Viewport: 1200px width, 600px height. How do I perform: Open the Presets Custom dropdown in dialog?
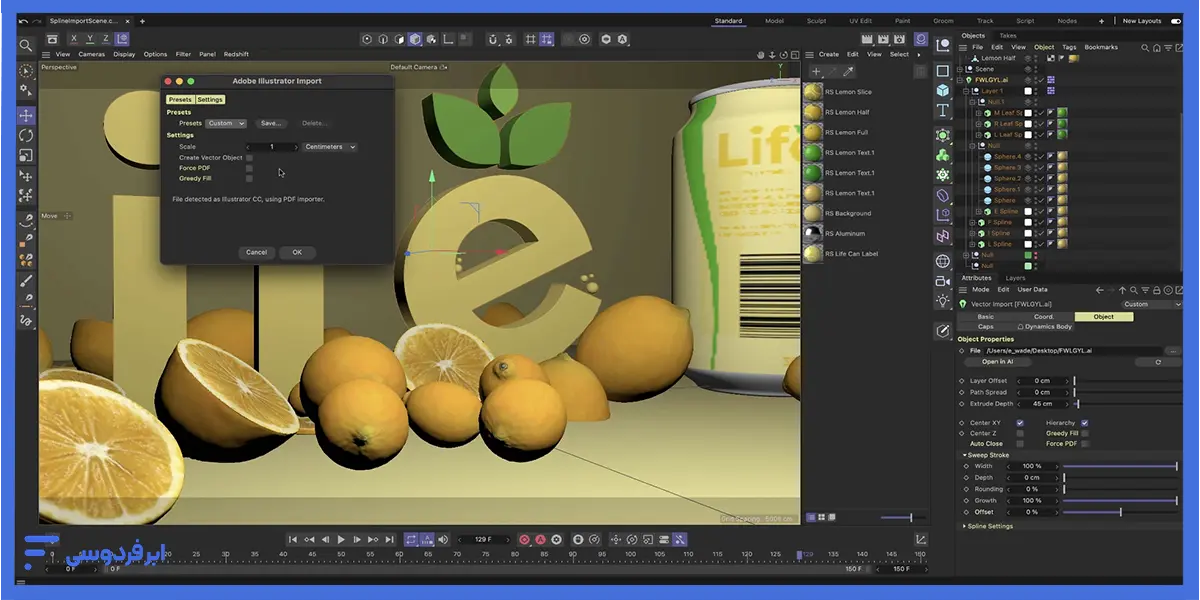pyautogui.click(x=226, y=123)
